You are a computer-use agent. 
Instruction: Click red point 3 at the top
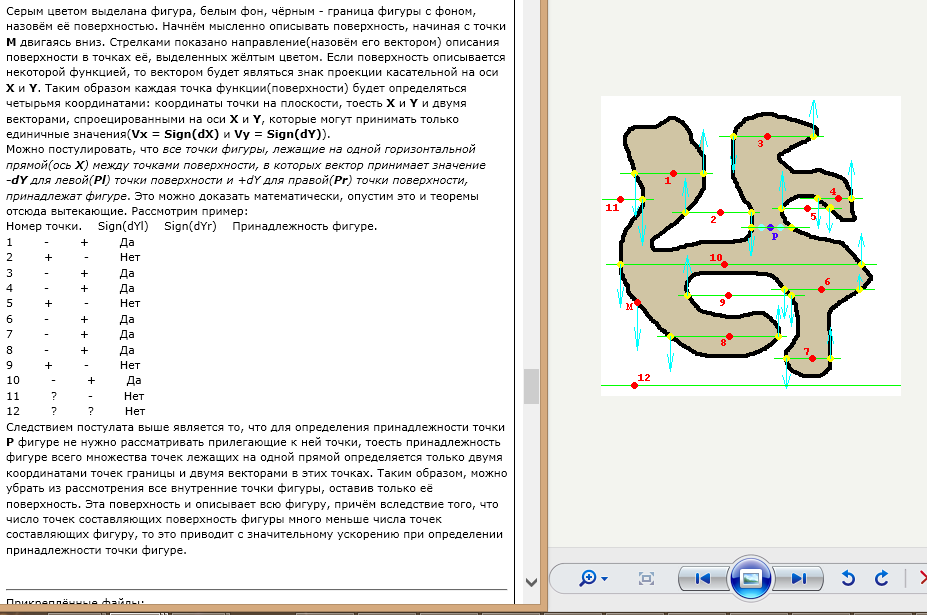point(767,136)
